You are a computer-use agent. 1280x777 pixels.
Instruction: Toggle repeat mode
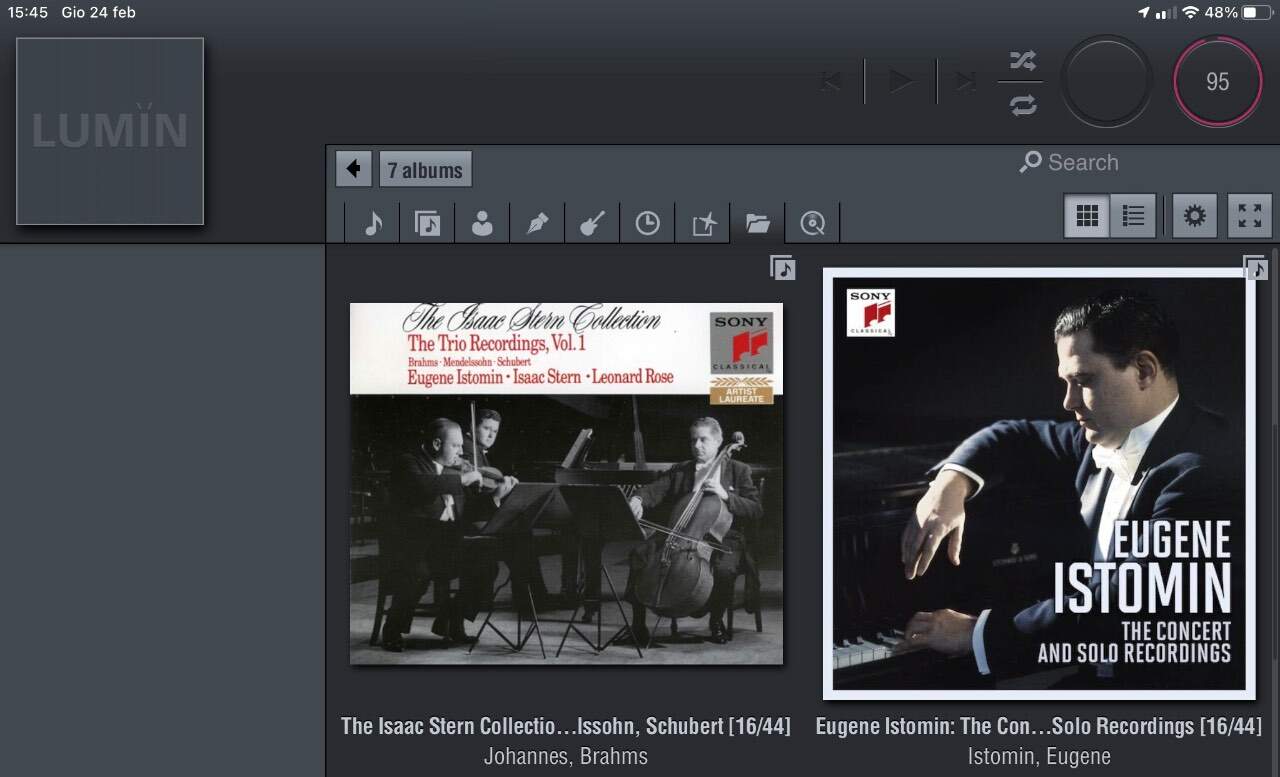click(x=1022, y=105)
